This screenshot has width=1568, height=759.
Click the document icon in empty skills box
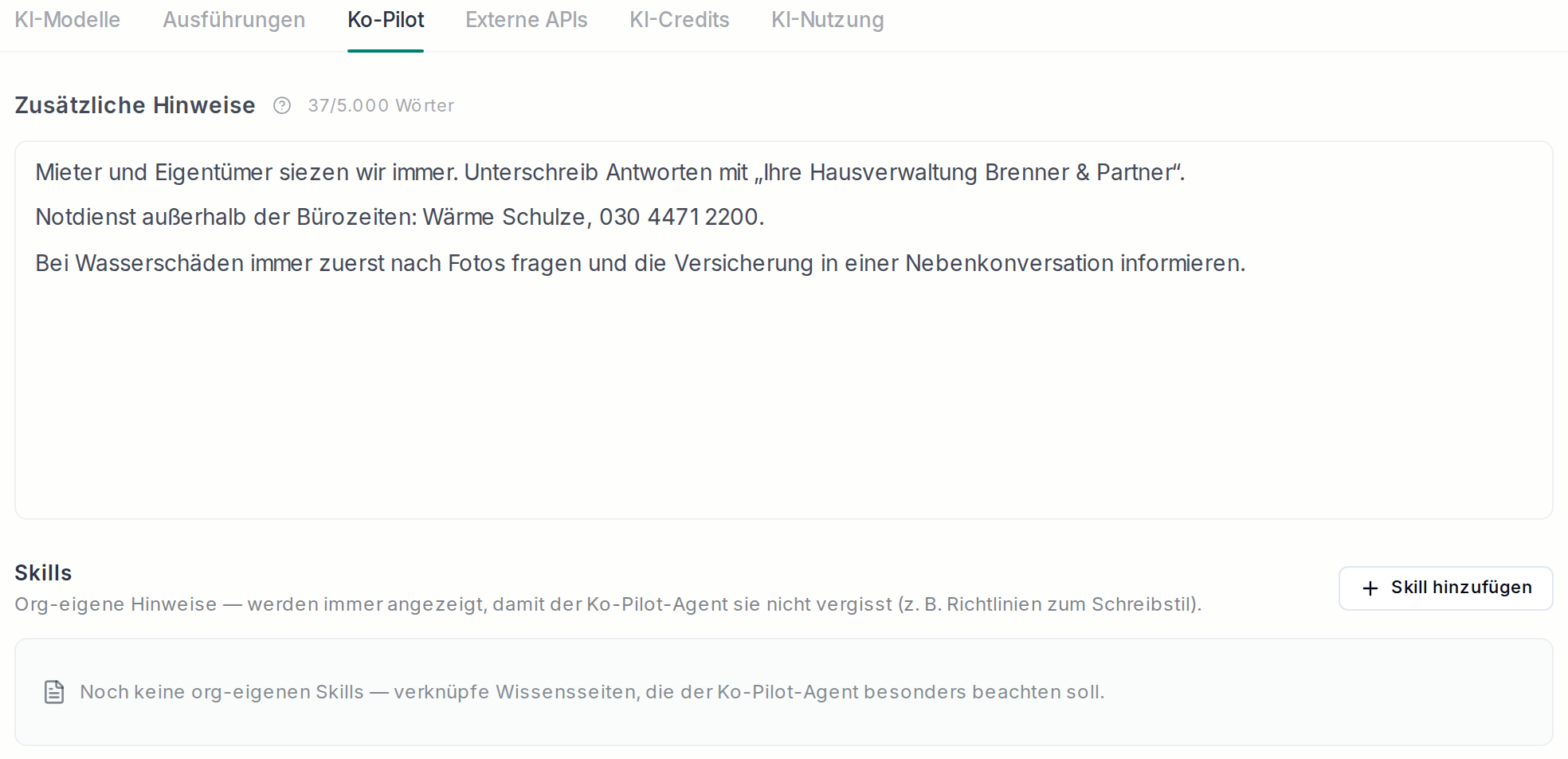click(54, 692)
